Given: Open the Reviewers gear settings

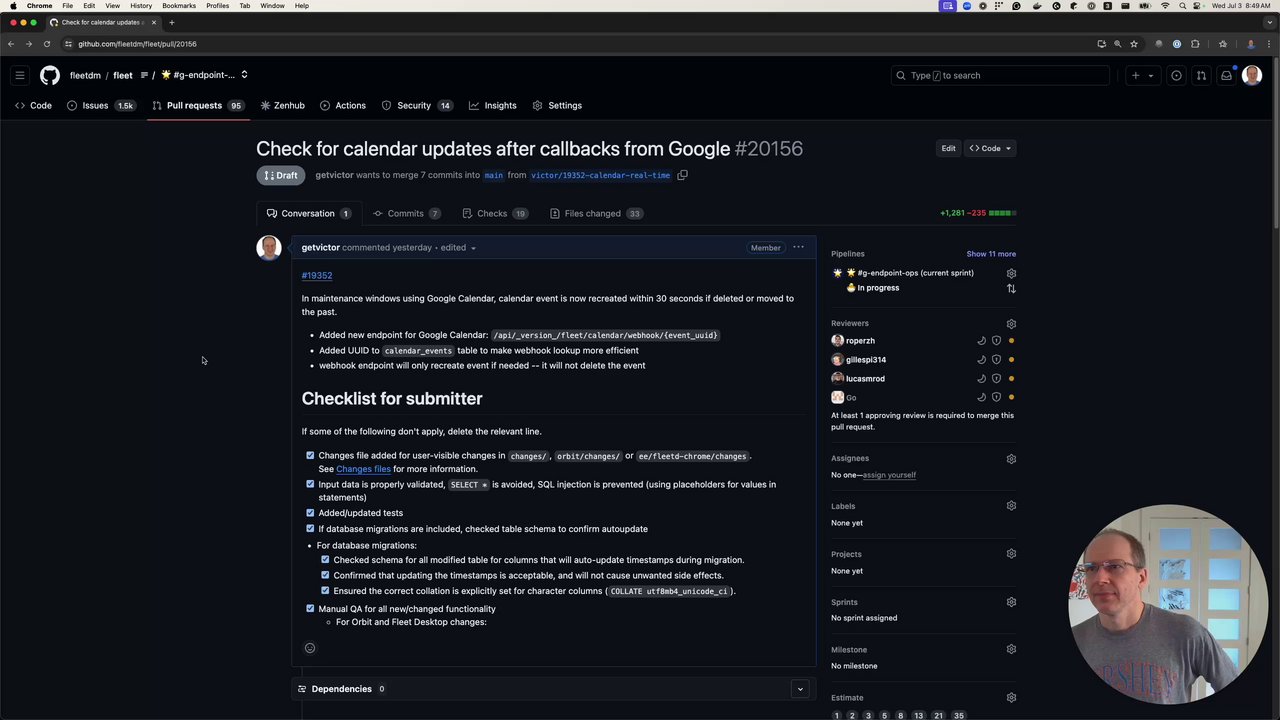Looking at the screenshot, I should point(1011,324).
